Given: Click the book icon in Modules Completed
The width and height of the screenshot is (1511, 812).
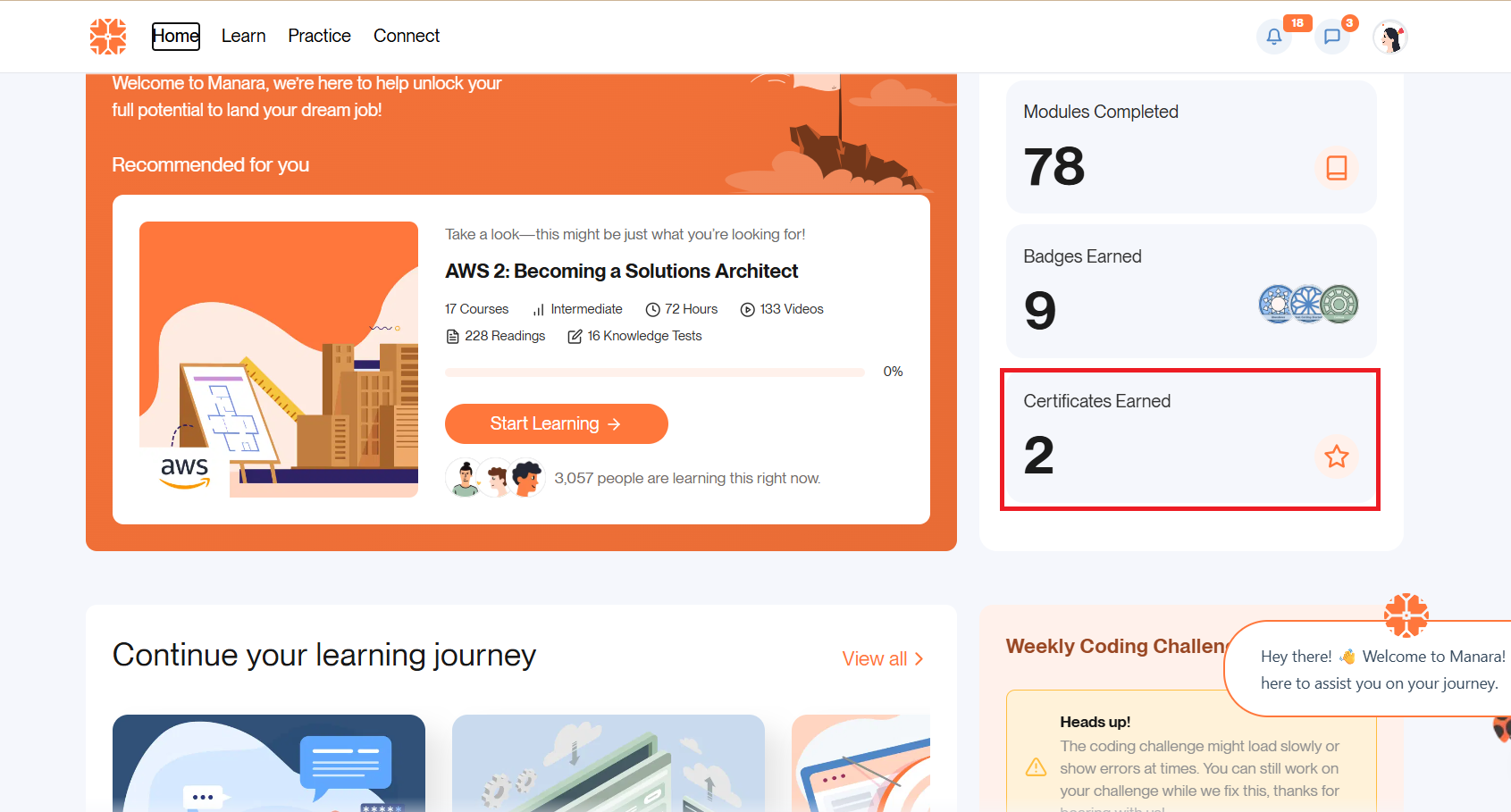Looking at the screenshot, I should 1336,168.
